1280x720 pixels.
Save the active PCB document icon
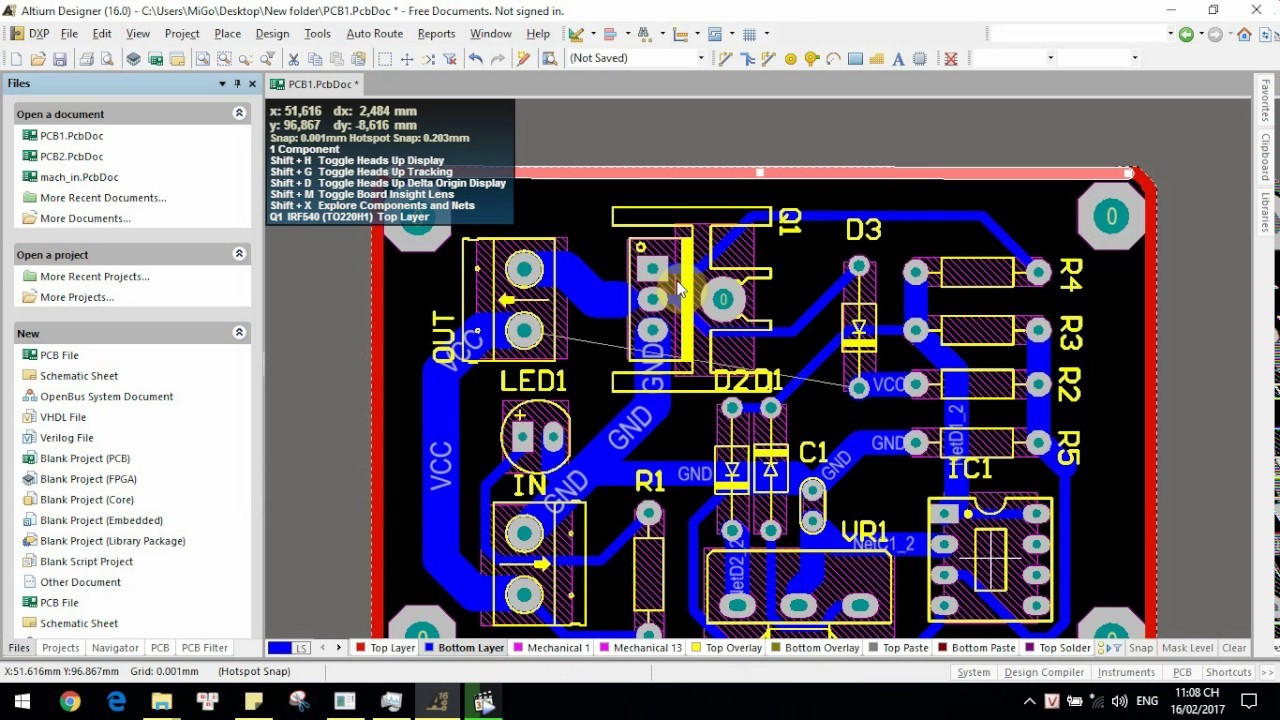tap(60, 59)
